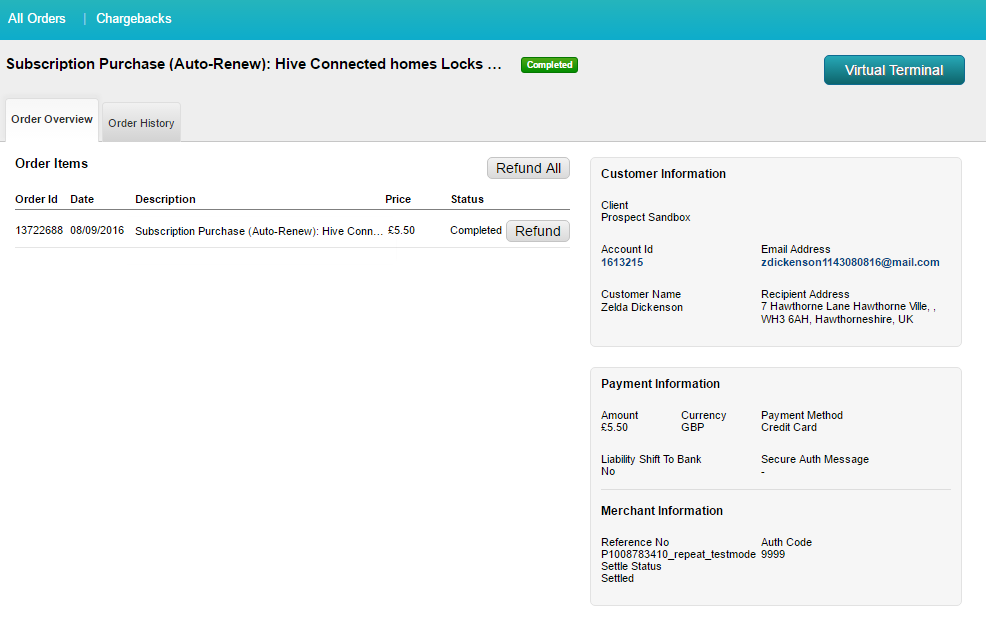
Task: Click the Price column header
Action: click(x=398, y=199)
